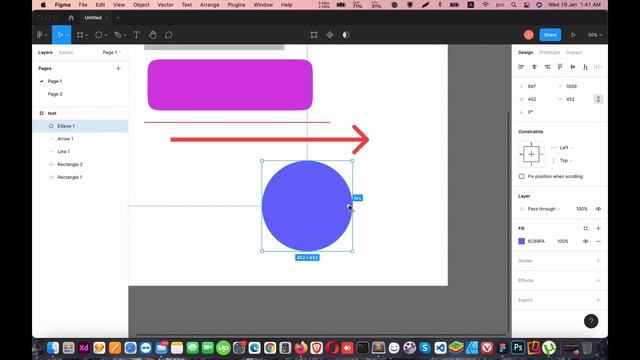Click the Align left icon
Screen dimensions: 640x360
521,67
